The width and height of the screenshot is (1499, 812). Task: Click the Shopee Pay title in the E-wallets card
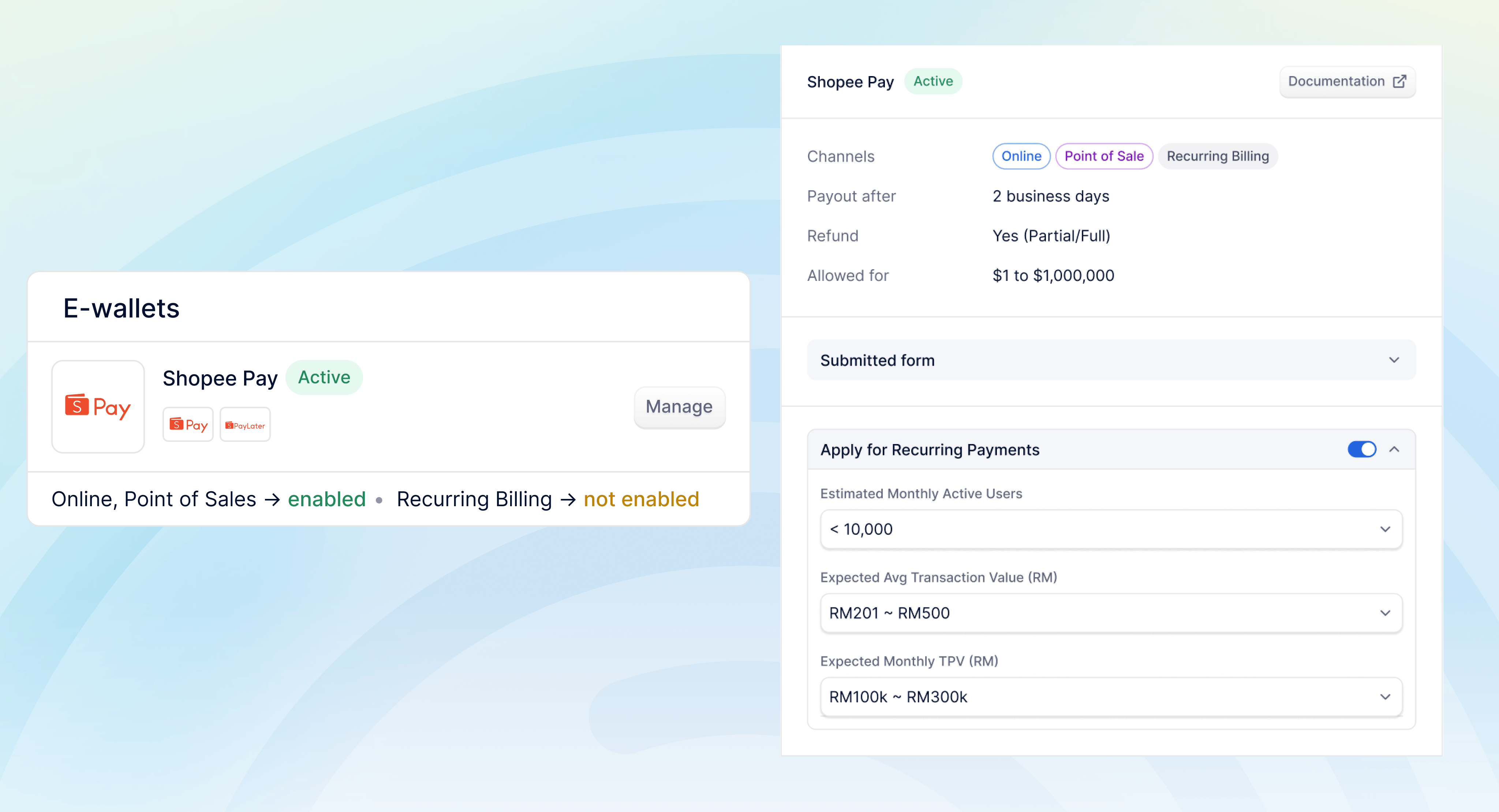pyautogui.click(x=220, y=378)
